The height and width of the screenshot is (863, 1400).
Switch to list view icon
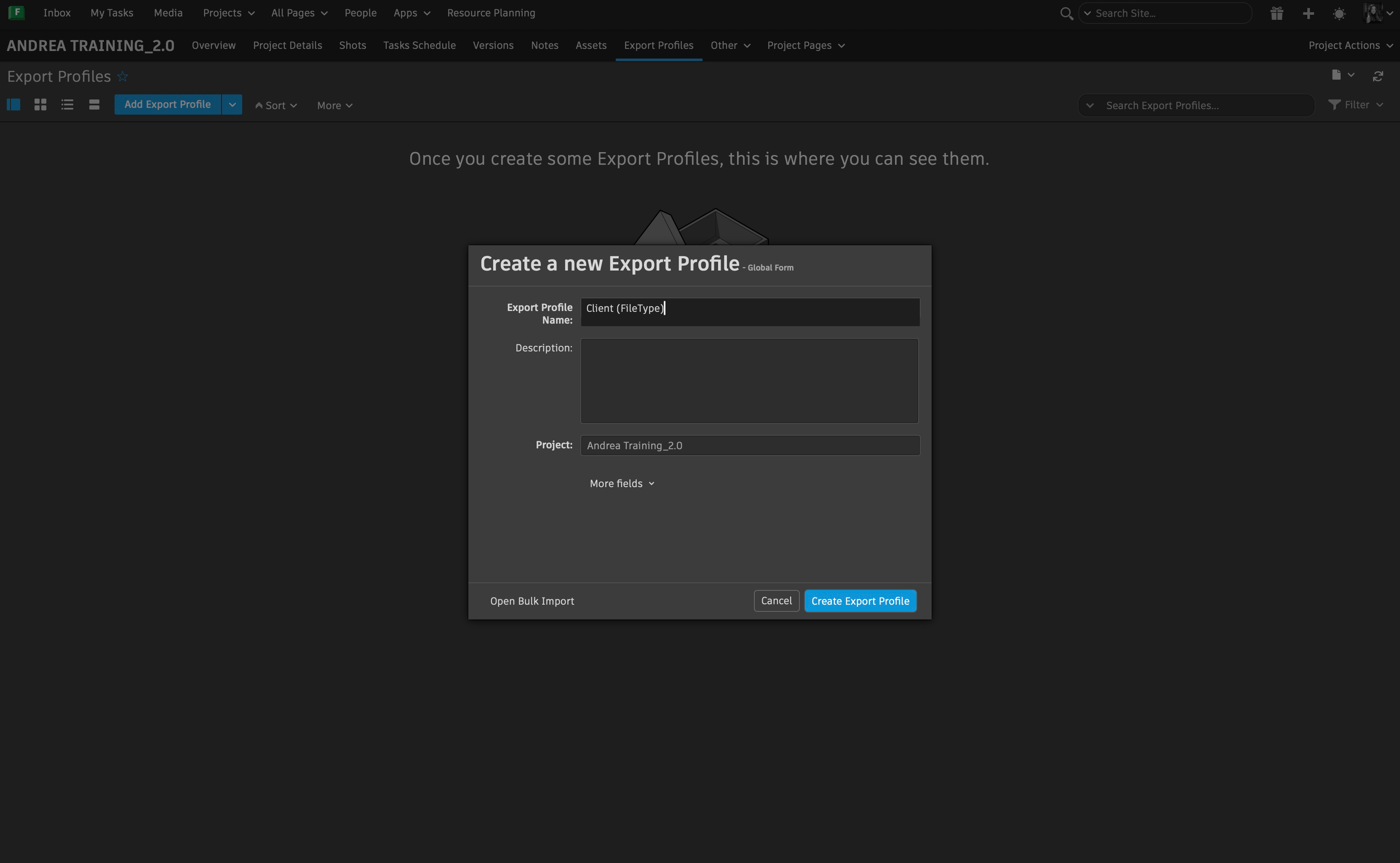[67, 105]
